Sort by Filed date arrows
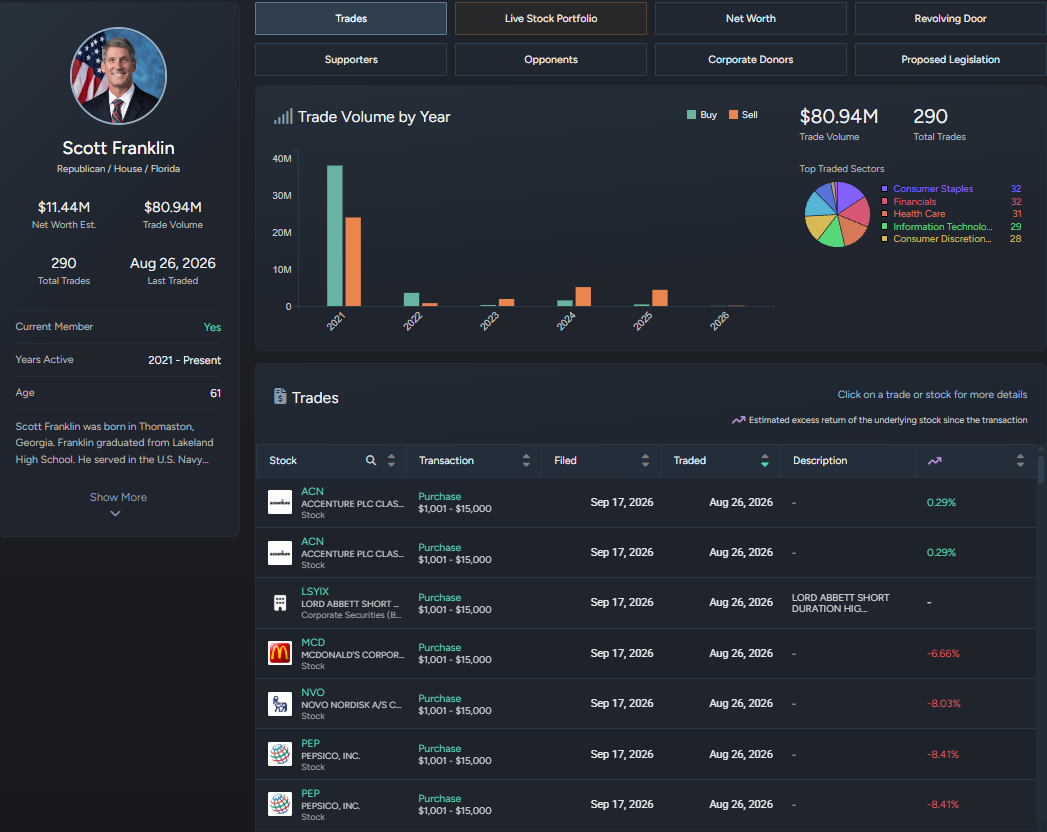 (645, 460)
